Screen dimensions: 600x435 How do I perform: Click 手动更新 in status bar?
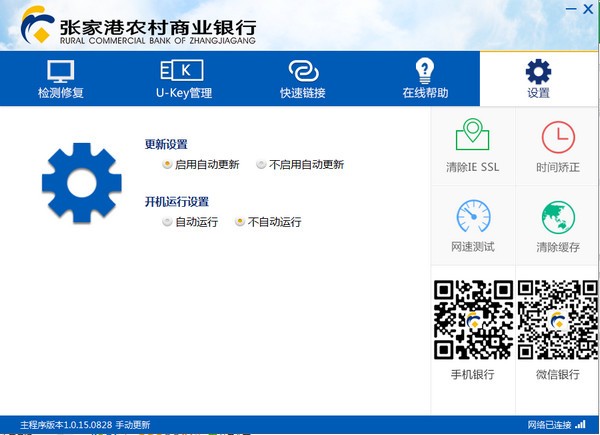[x=133, y=425]
